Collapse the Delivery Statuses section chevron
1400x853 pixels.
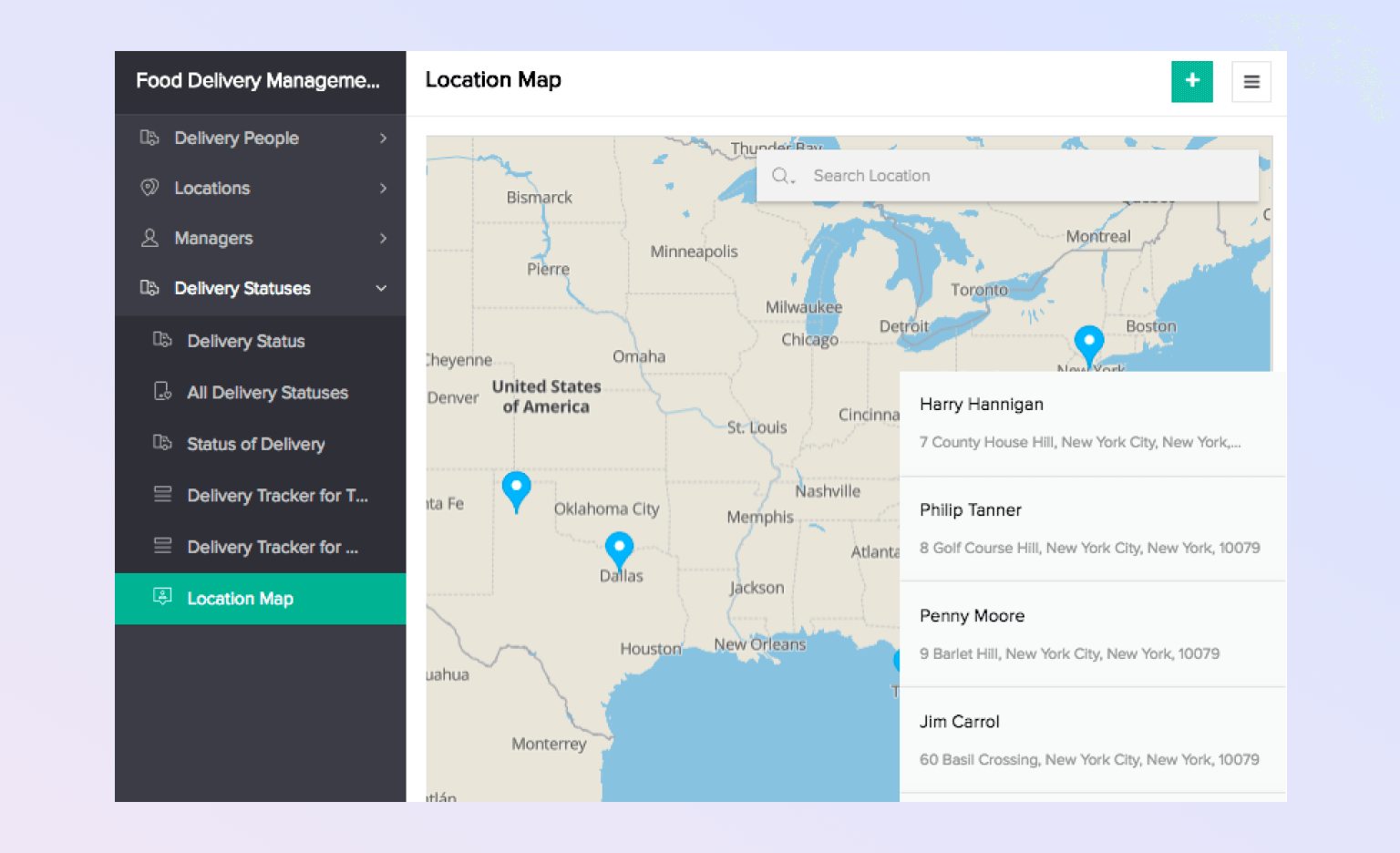381,289
